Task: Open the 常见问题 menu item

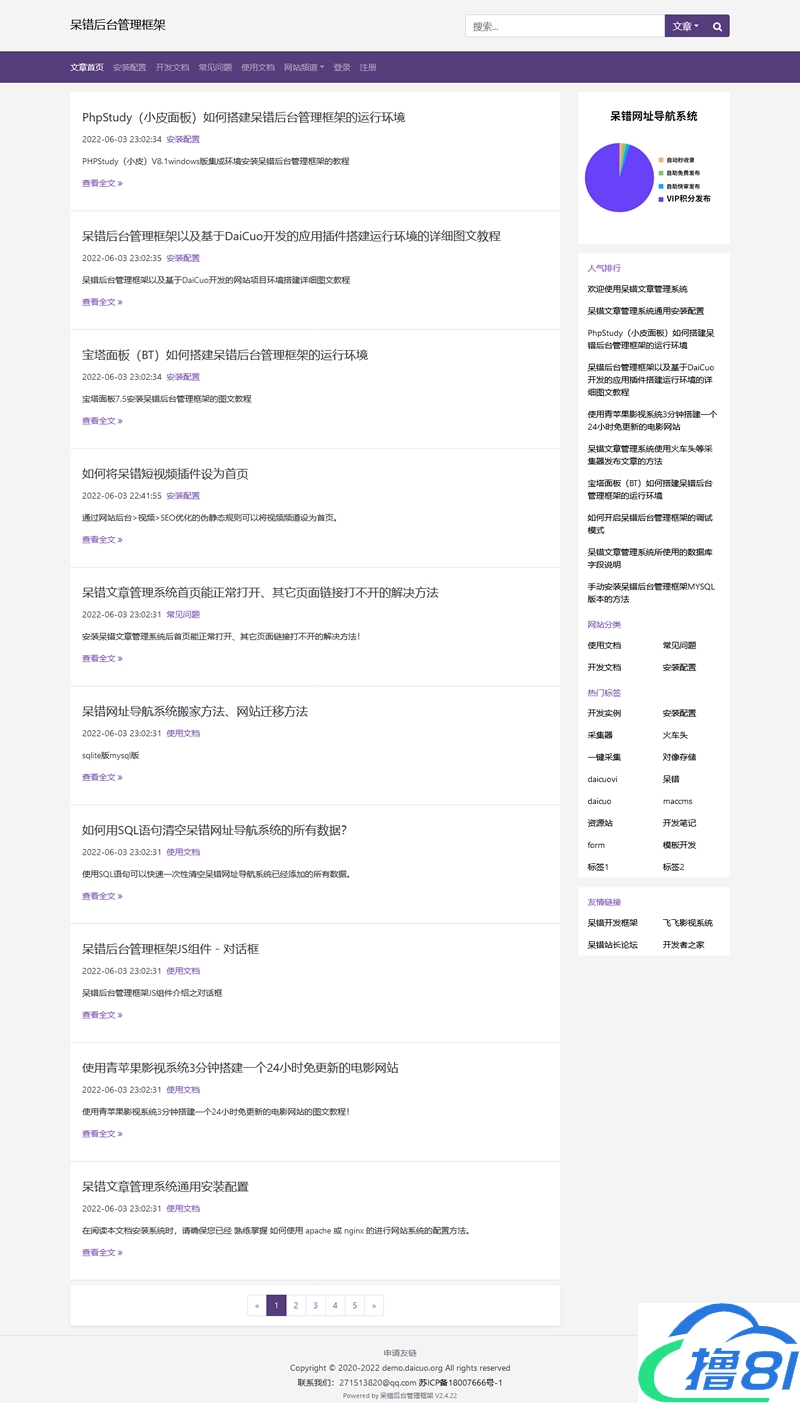Action: 214,67
